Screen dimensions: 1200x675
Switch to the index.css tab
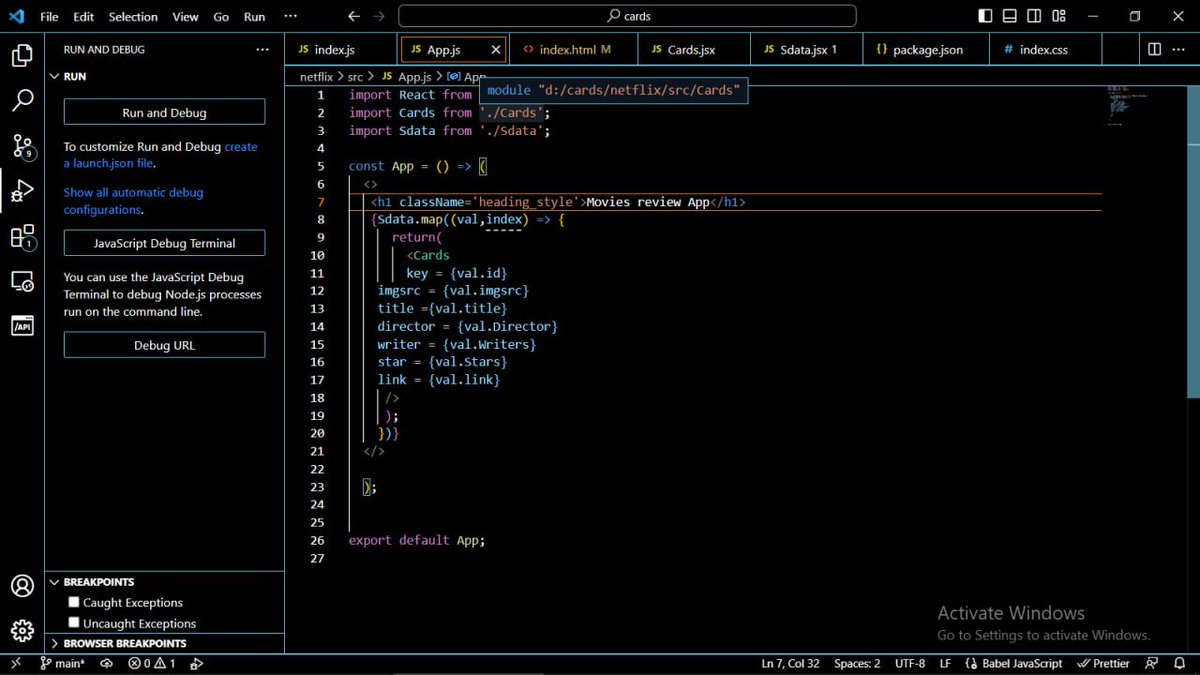coord(1046,49)
